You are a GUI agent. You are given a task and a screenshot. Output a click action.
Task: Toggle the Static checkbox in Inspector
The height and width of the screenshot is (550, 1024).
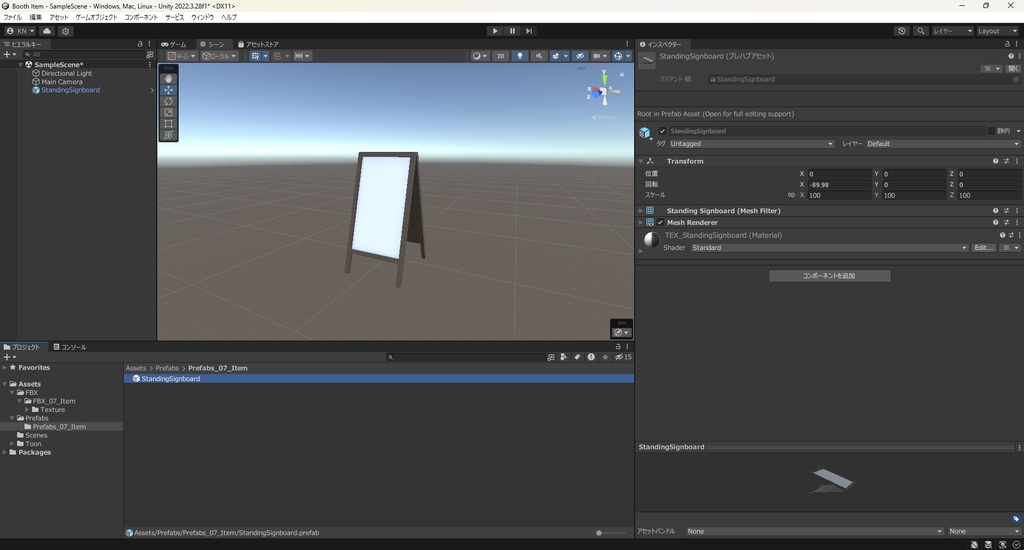pos(991,131)
